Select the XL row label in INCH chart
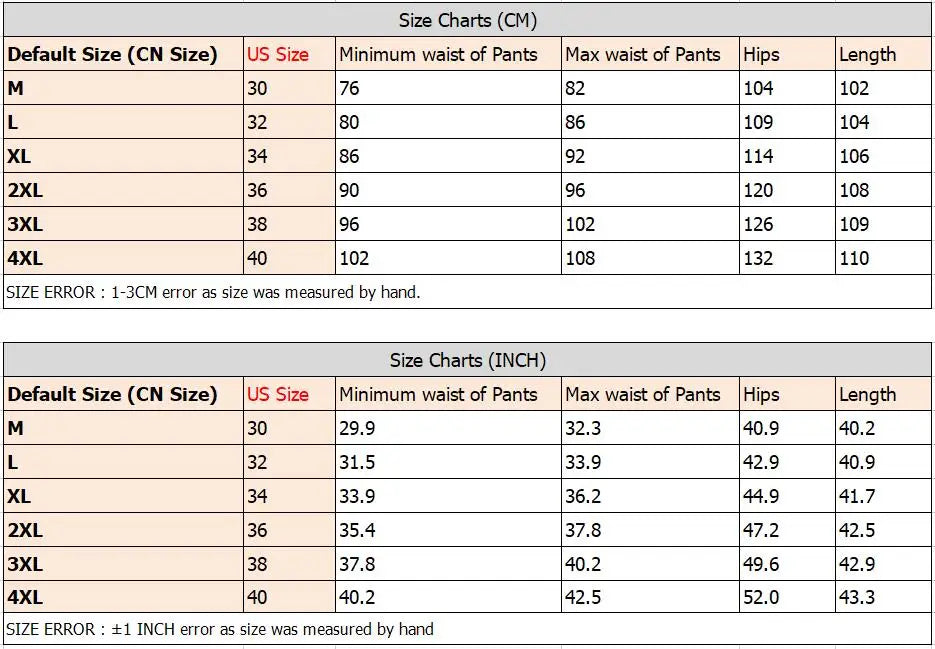The image size is (935, 649). point(18,496)
